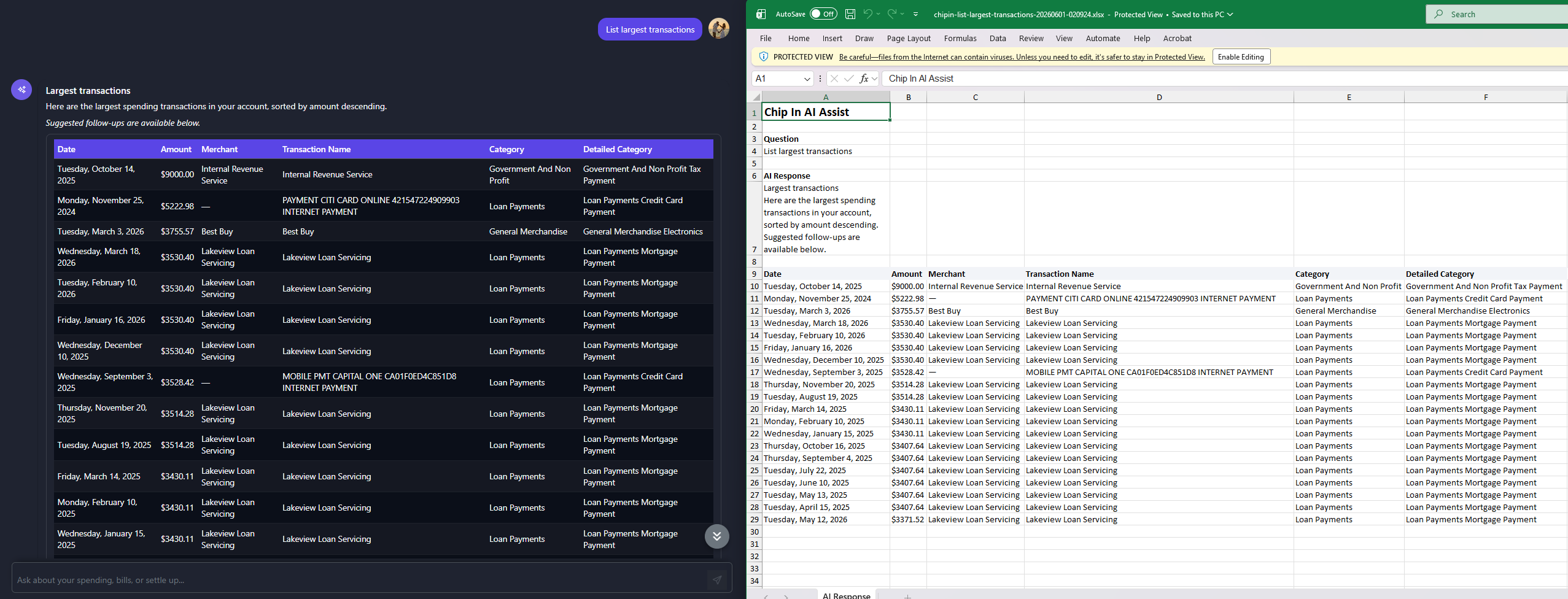
Task: Click the sheet scroll-right arrow
Action: click(x=786, y=596)
